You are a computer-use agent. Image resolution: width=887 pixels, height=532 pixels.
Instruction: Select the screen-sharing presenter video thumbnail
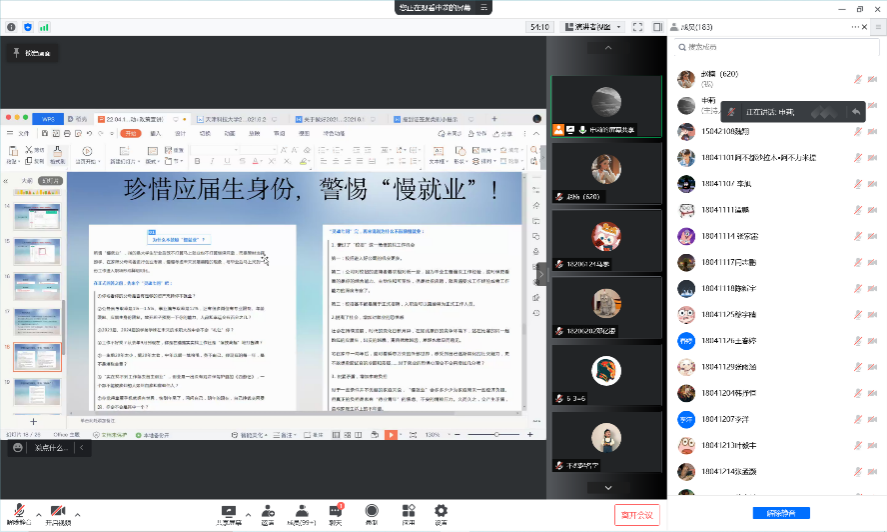pyautogui.click(x=597, y=102)
